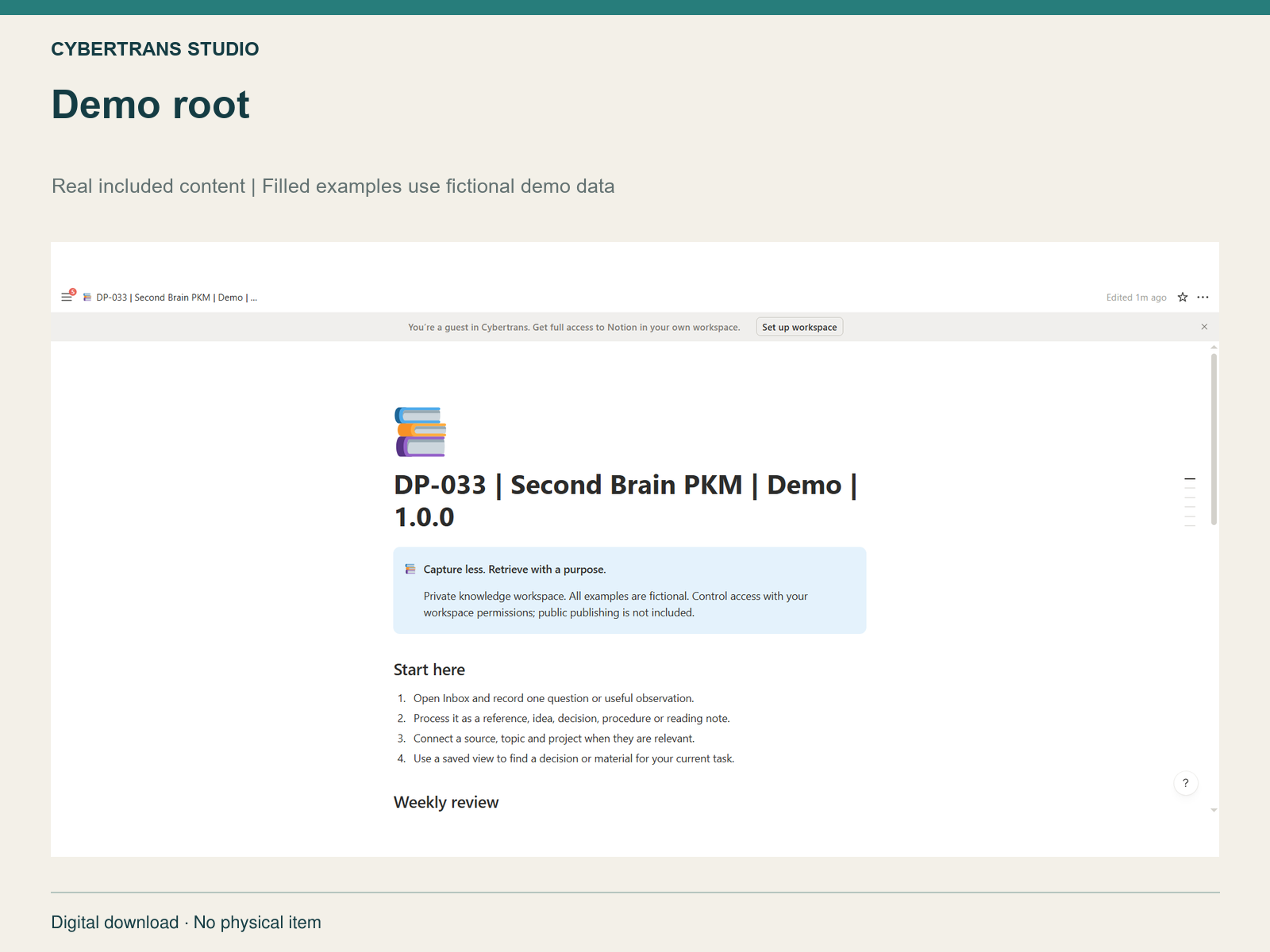Click 'Use a saved view to find' step
The image size is (1270, 952).
tap(574, 758)
